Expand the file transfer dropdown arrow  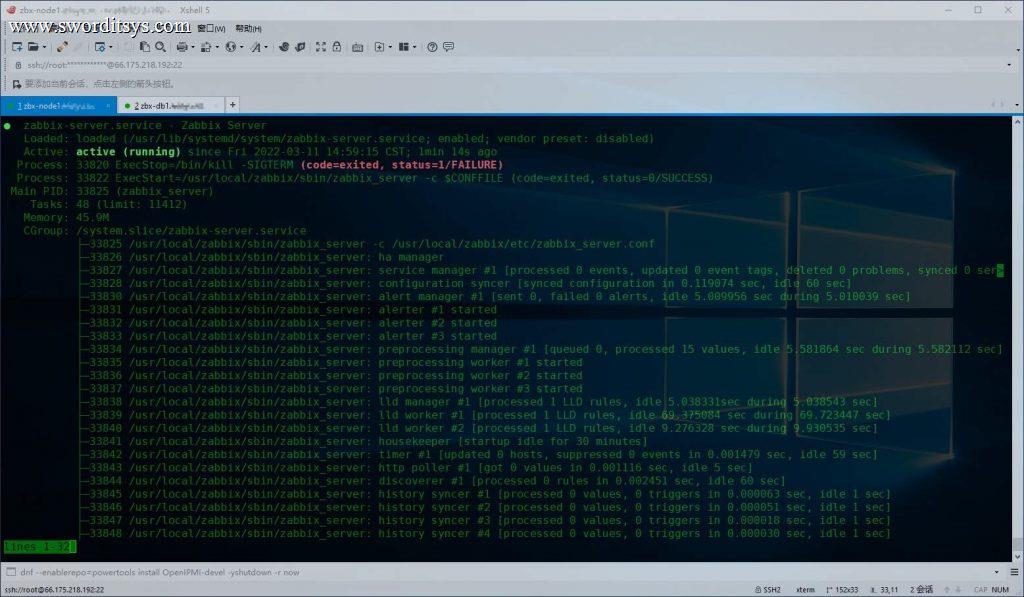click(217, 47)
